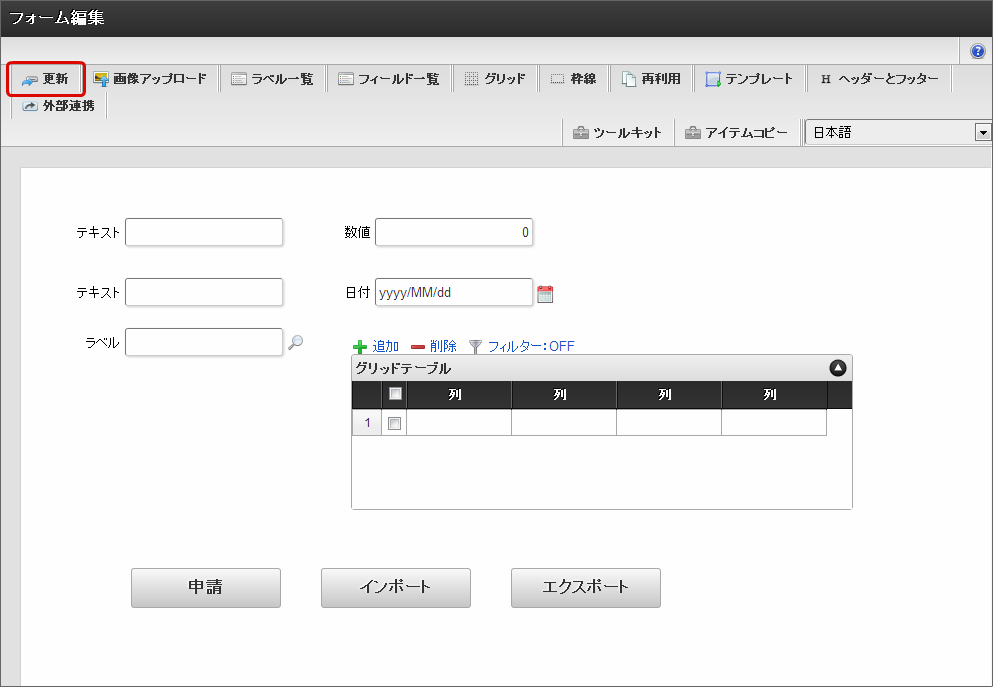
Task: Click the 更新 update toolbar button
Action: (46, 79)
